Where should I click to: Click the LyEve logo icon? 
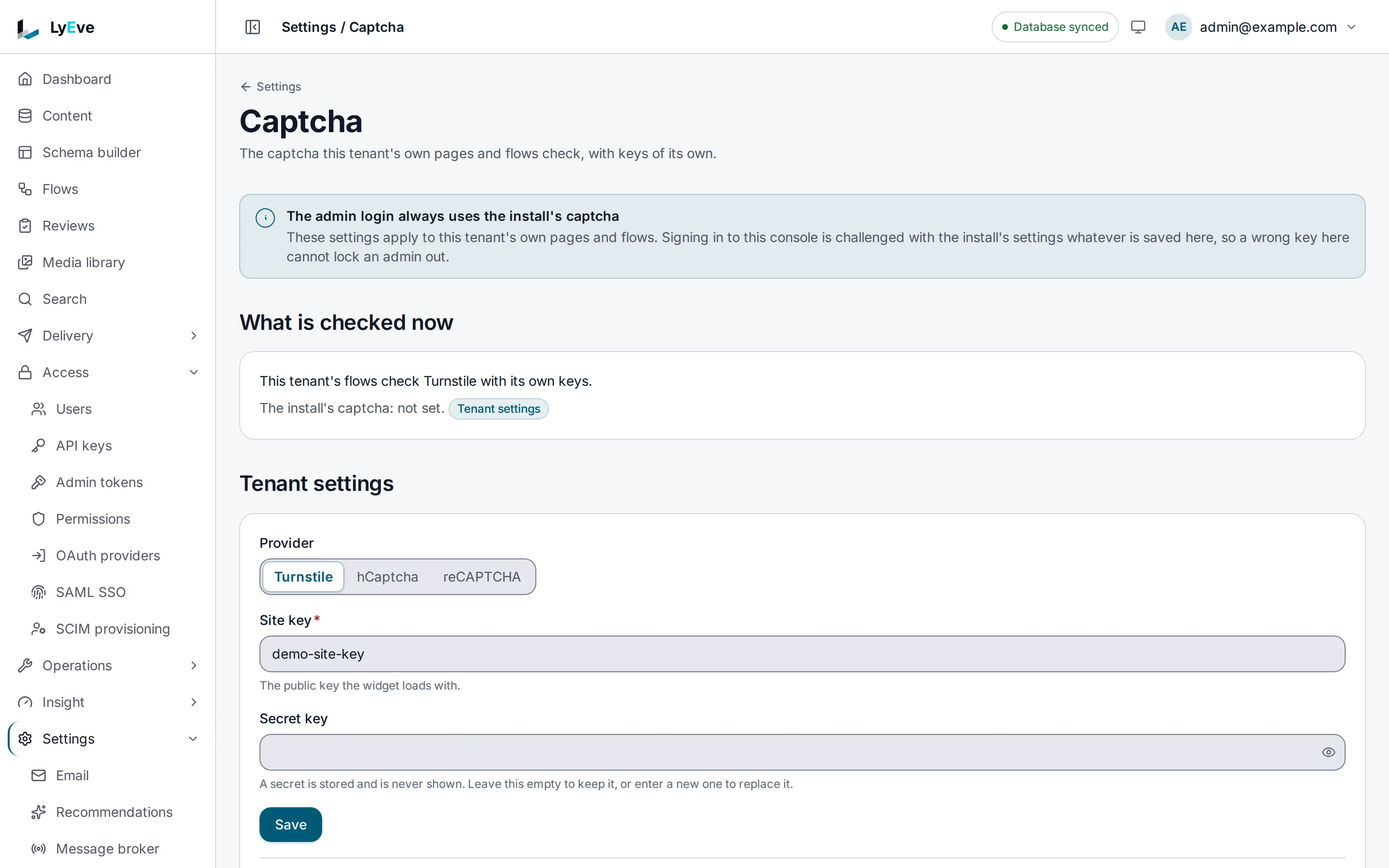27,28
